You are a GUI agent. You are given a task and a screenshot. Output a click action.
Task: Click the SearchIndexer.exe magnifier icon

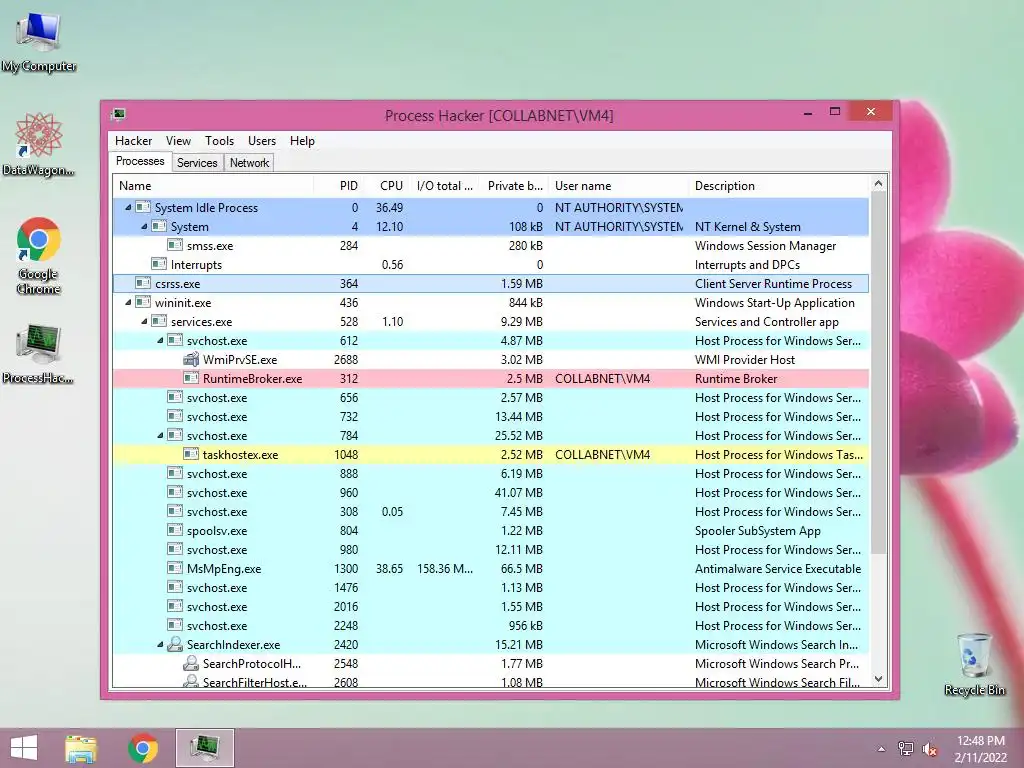[x=175, y=645]
